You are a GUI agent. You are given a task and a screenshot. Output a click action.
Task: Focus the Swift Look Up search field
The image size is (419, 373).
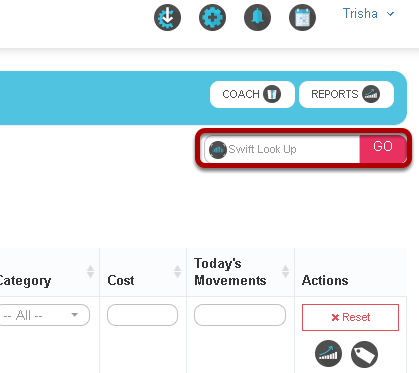[282, 149]
